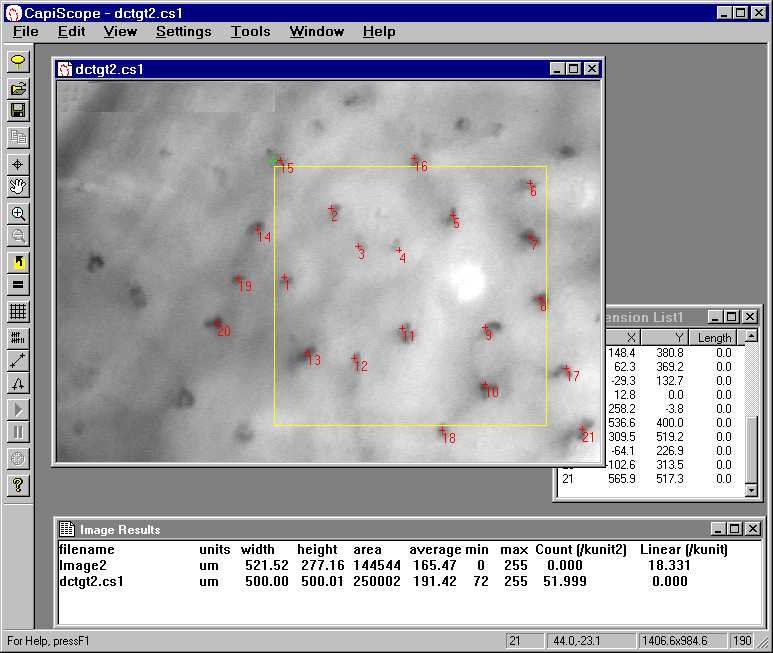
Task: Click Y value 400.0 in dimension list
Action: (669, 423)
